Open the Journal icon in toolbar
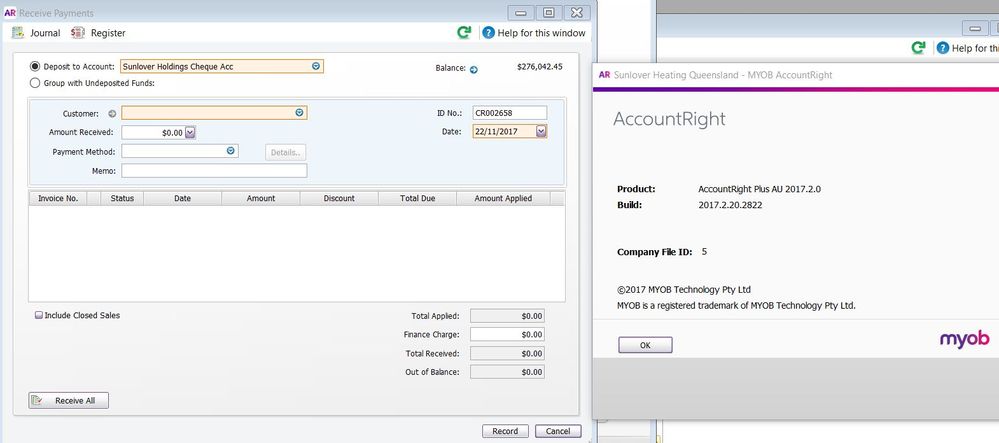Image resolution: width=999 pixels, height=443 pixels. [x=17, y=33]
